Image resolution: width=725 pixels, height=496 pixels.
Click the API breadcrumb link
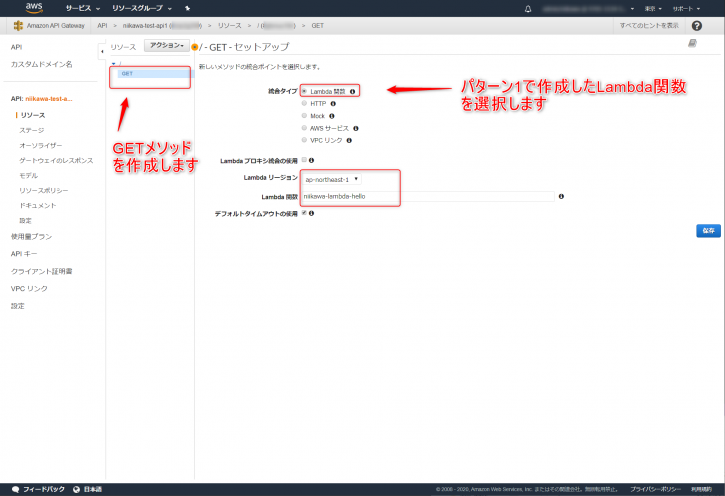(x=102, y=25)
